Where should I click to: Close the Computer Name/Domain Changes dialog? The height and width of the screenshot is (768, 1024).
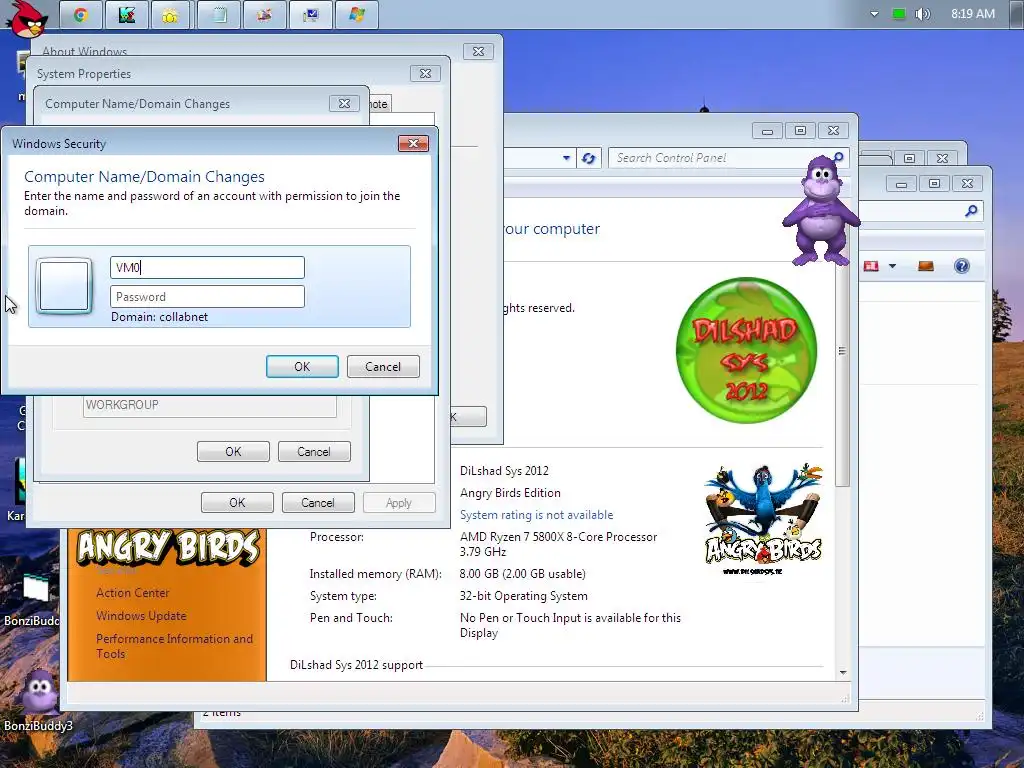click(344, 103)
